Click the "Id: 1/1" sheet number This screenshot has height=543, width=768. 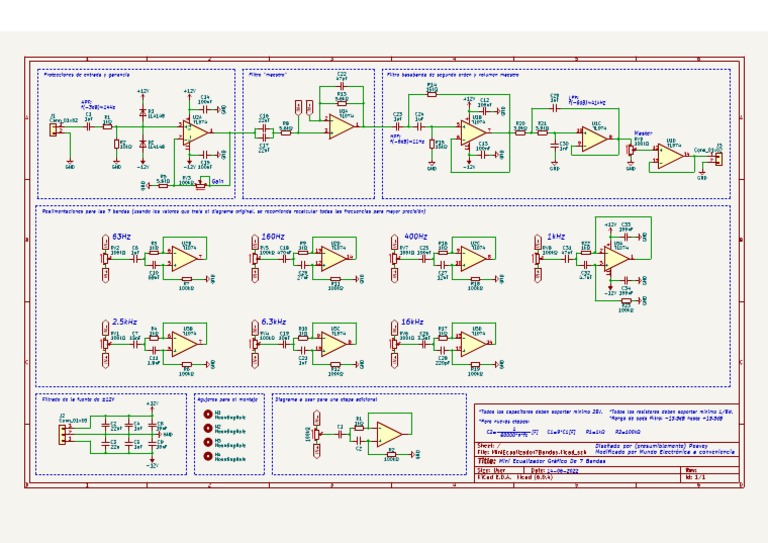coord(696,476)
